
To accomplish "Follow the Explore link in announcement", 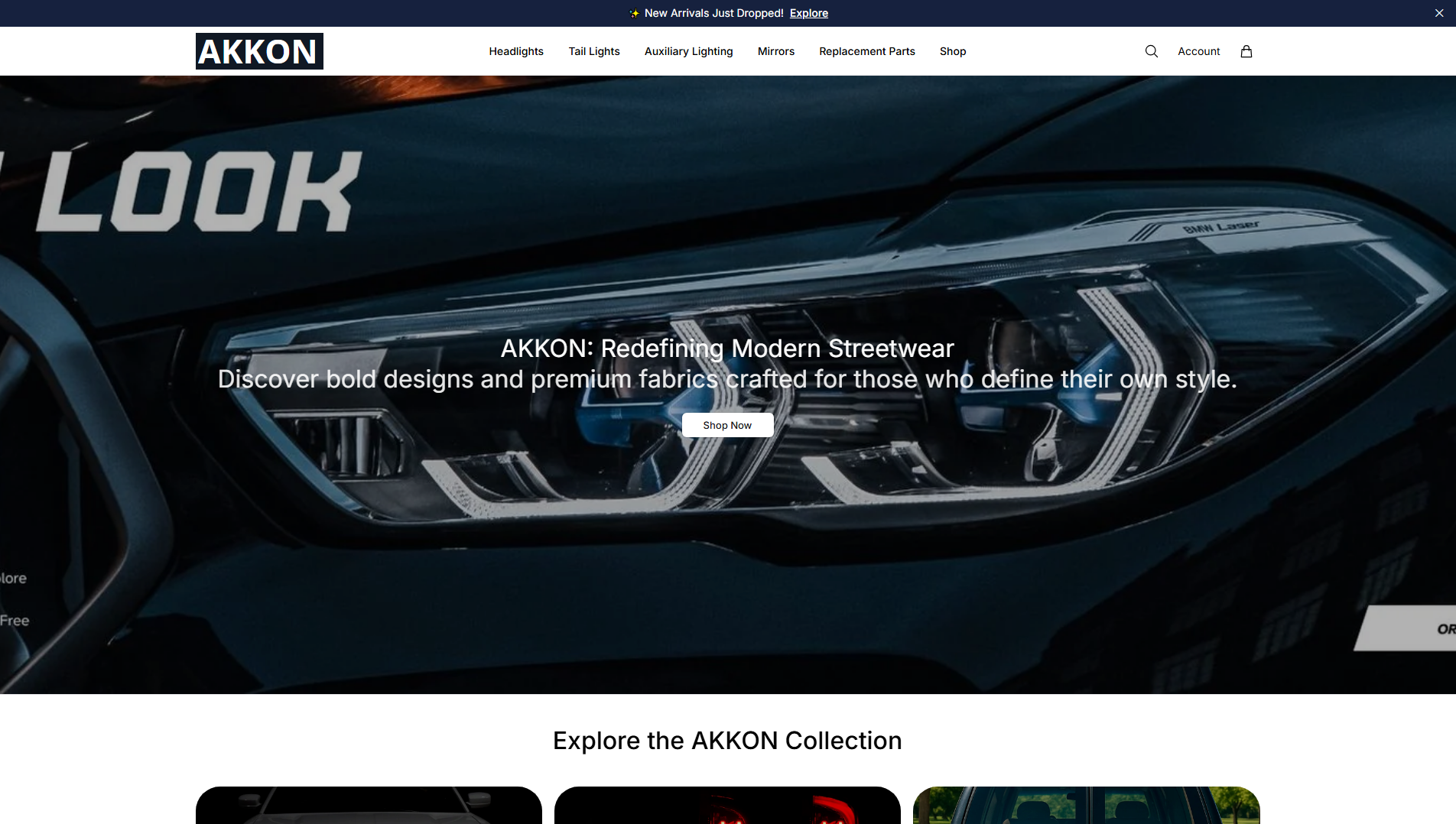I will (809, 13).
